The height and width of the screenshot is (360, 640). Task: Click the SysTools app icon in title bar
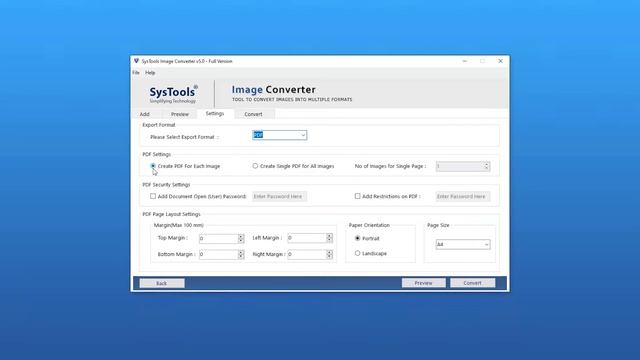pyautogui.click(x=136, y=61)
